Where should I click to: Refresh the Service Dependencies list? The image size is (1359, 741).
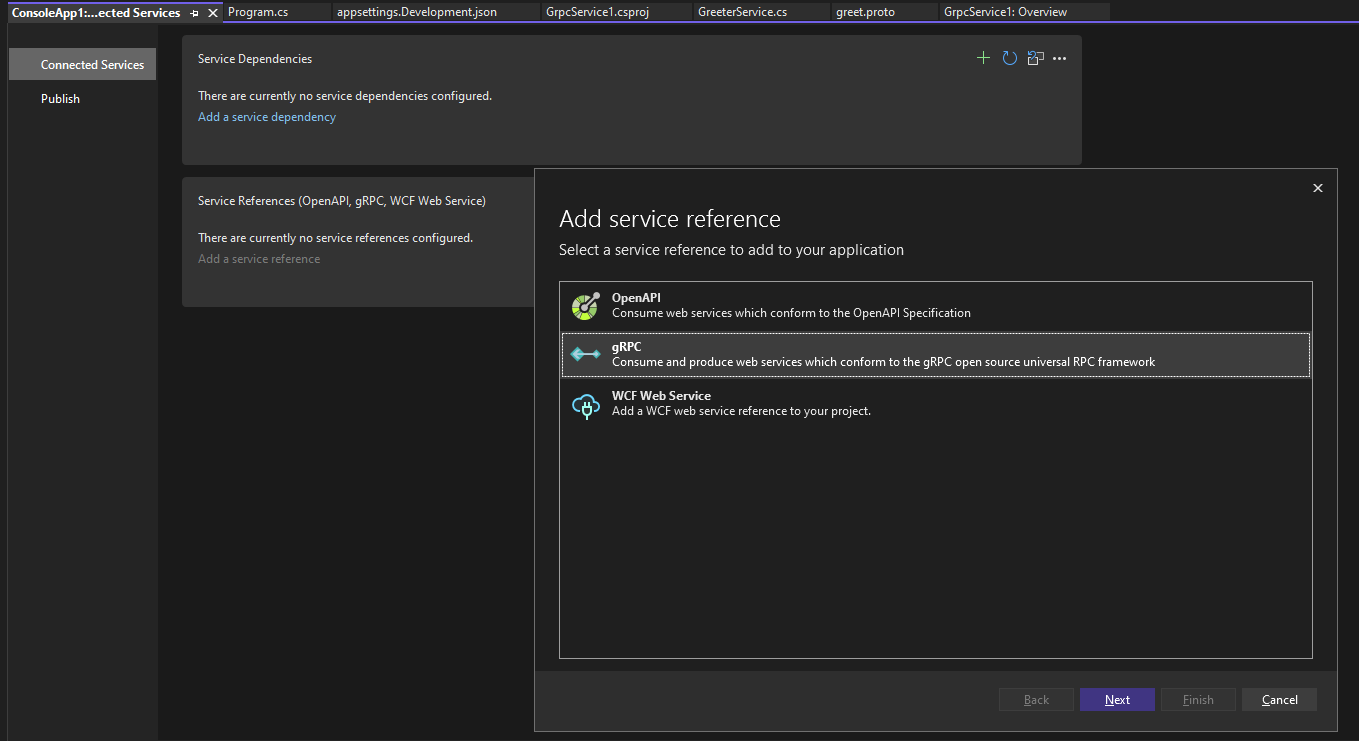[1010, 58]
